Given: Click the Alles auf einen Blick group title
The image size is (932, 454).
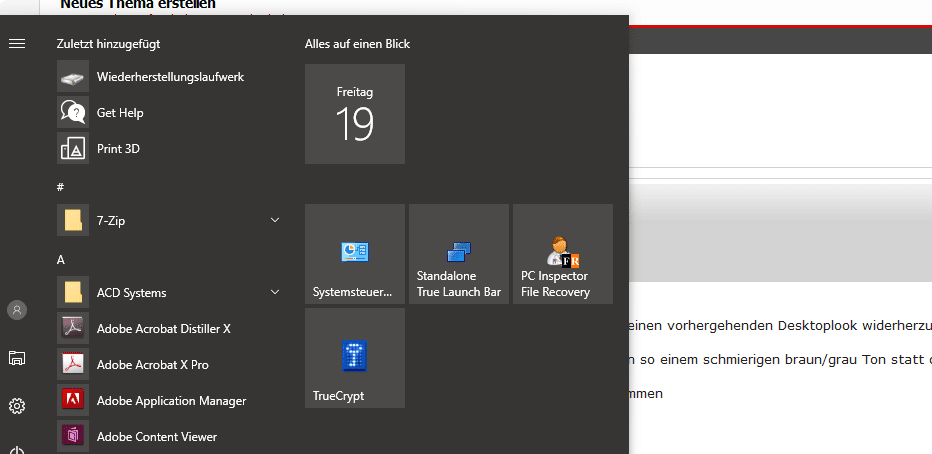Looking at the screenshot, I should (357, 44).
